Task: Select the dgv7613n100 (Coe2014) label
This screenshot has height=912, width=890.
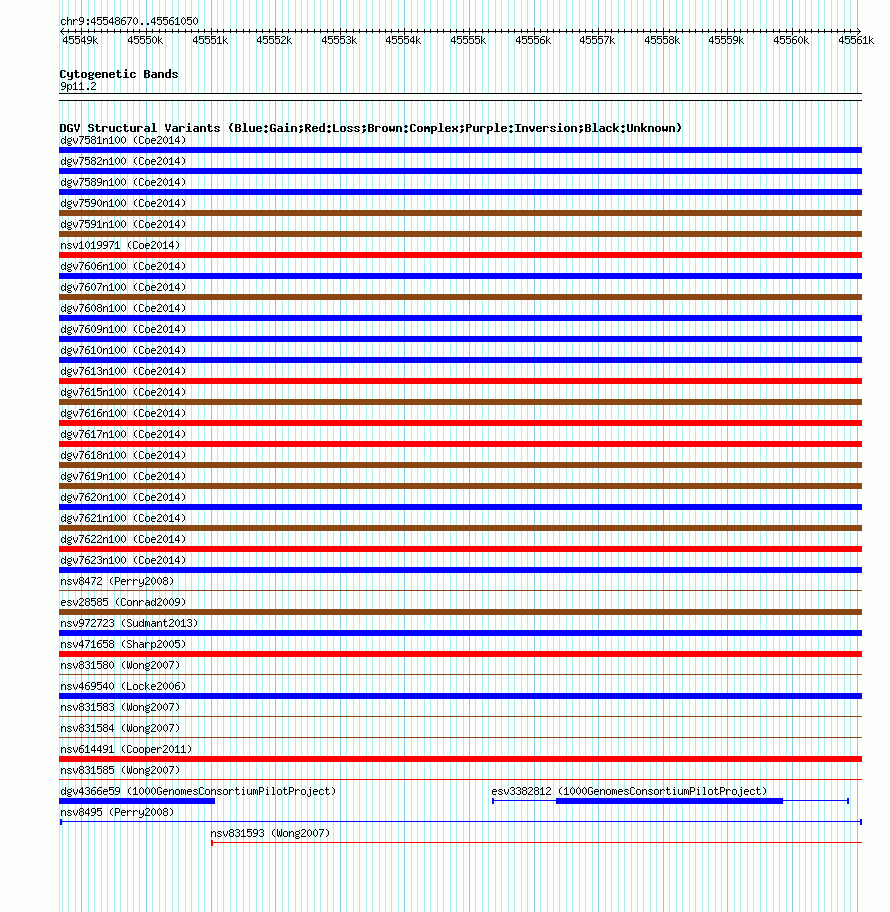Action: [x=123, y=370]
